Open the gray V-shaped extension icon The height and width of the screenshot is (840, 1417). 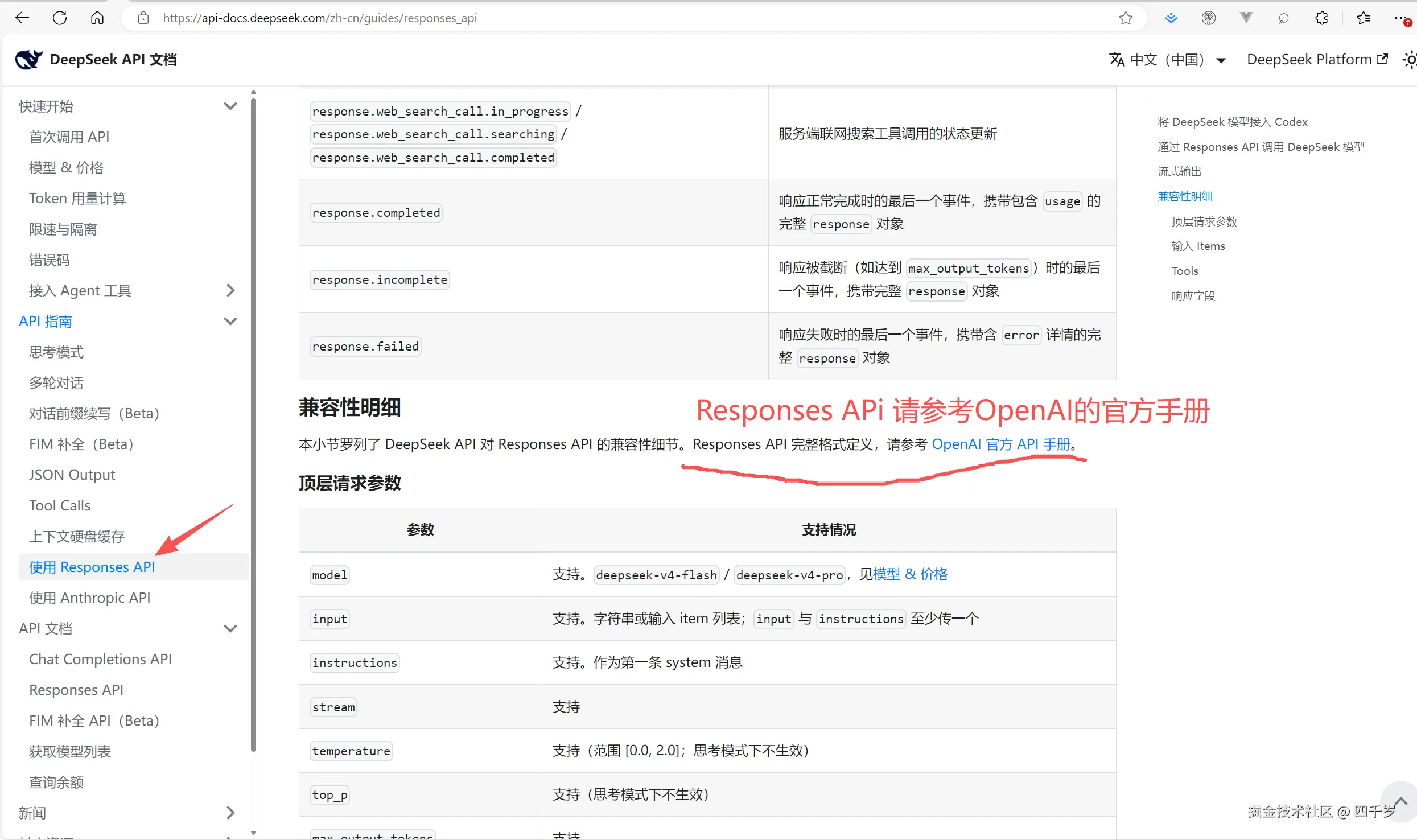[x=1246, y=18]
